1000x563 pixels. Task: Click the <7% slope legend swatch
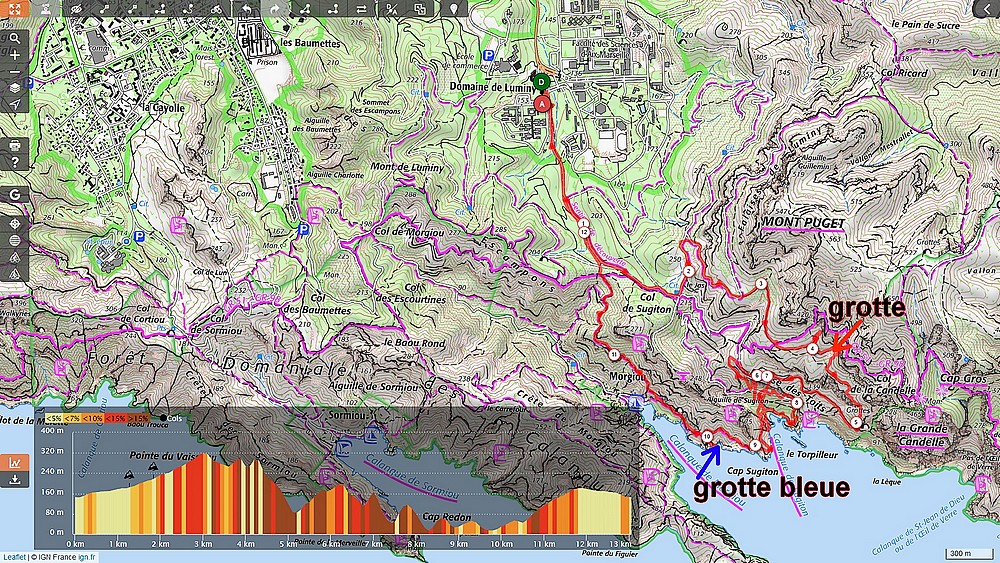pos(73,418)
